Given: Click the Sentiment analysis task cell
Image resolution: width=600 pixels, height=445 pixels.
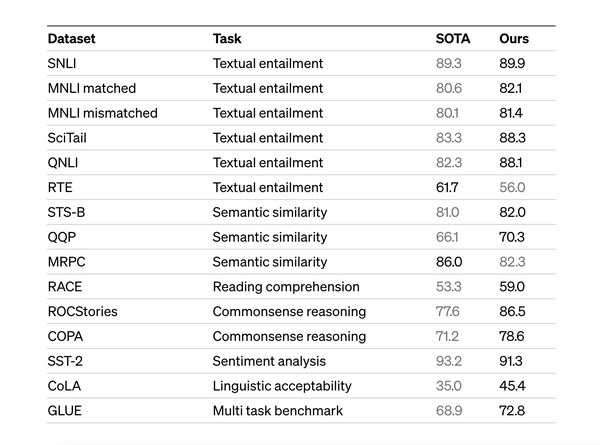Looking at the screenshot, I should [x=268, y=361].
